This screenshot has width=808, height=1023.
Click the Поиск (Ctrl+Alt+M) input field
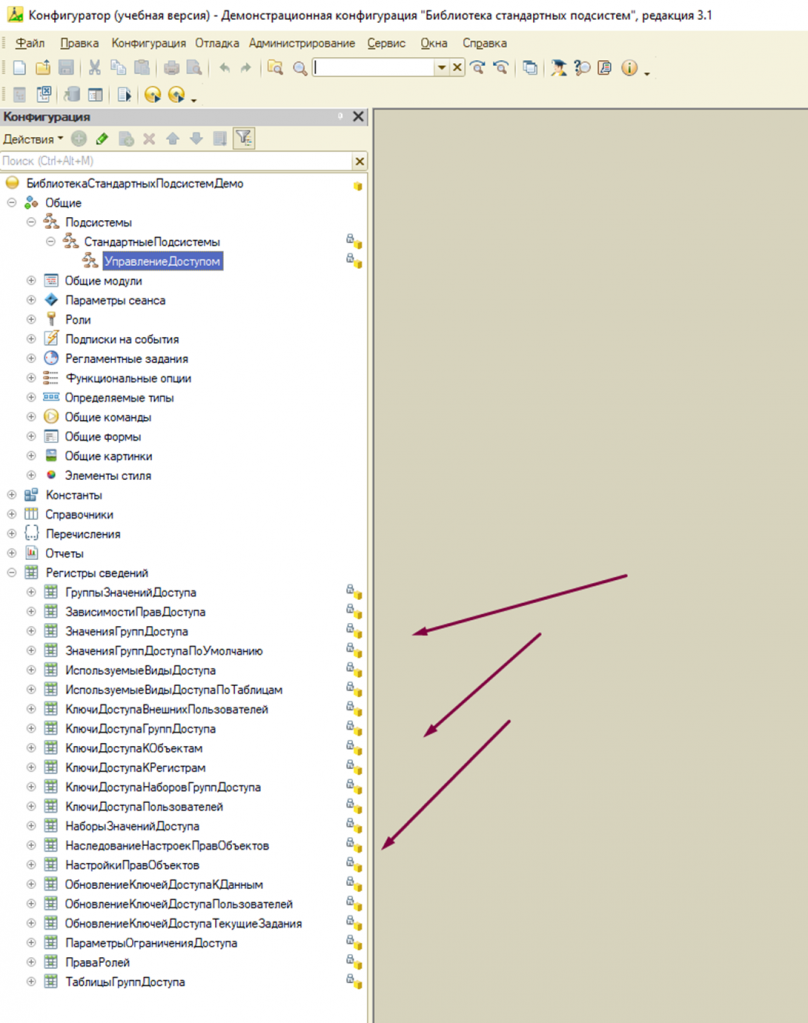176,161
